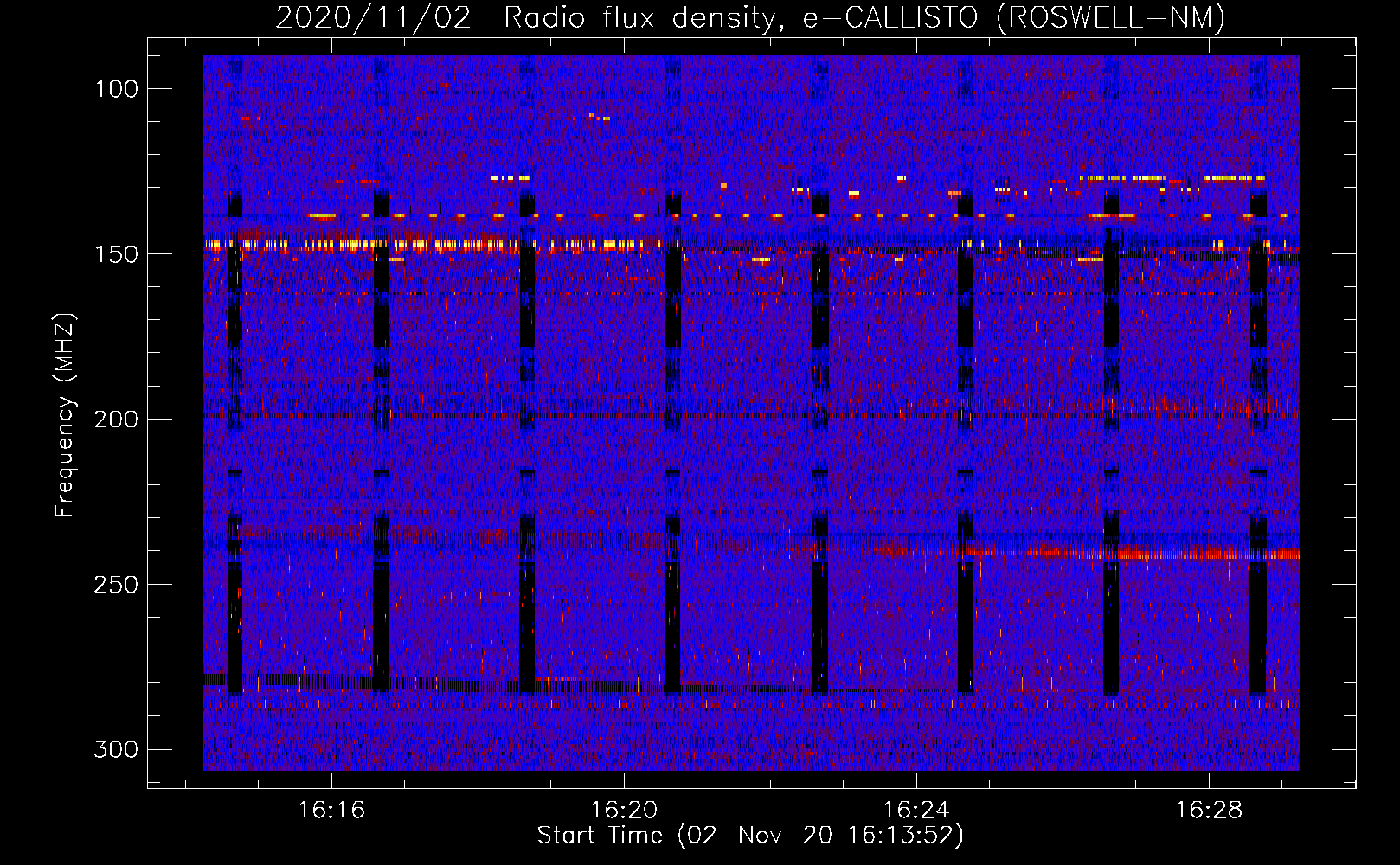
Task: Click the 16:16 time tick label
Action: (x=331, y=811)
